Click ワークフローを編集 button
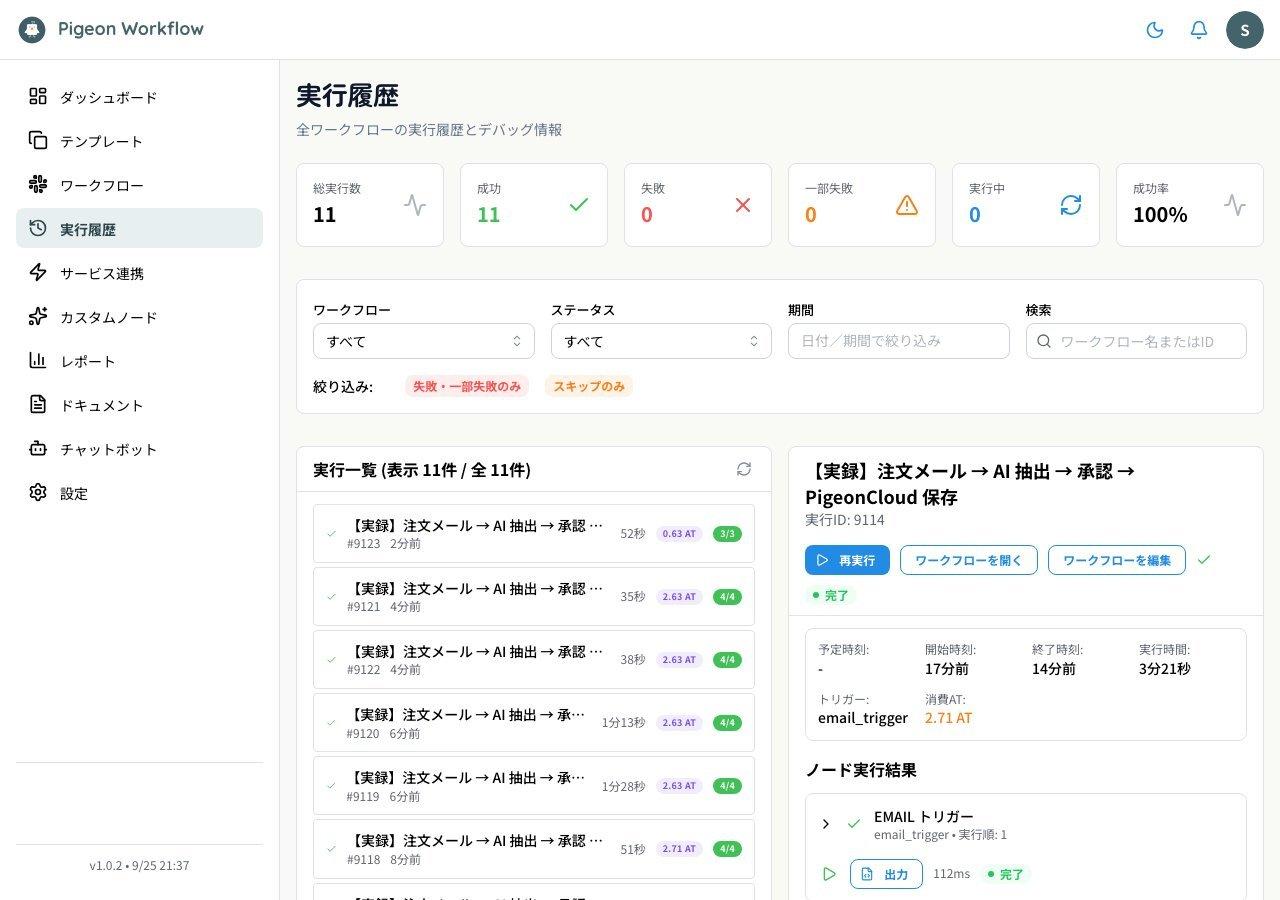The height and width of the screenshot is (900, 1280). (x=1117, y=560)
